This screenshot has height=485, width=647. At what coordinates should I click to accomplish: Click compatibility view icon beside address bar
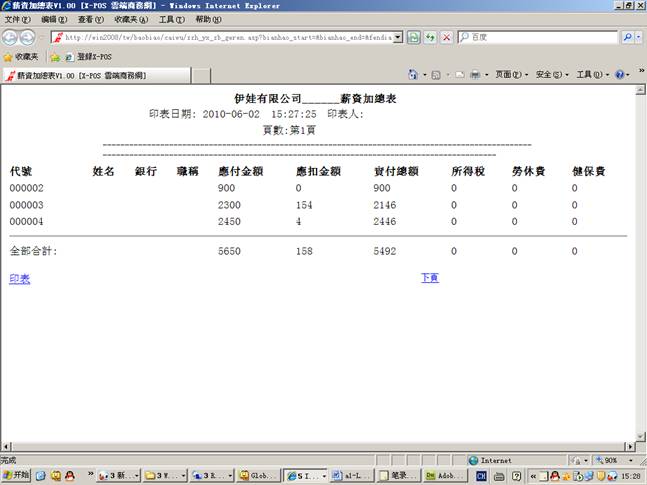click(x=413, y=37)
